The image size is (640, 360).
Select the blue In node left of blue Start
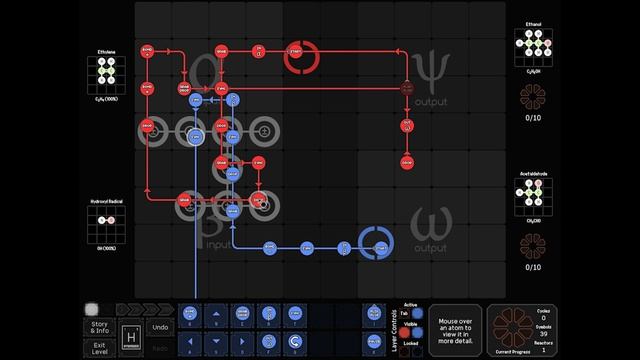click(344, 248)
